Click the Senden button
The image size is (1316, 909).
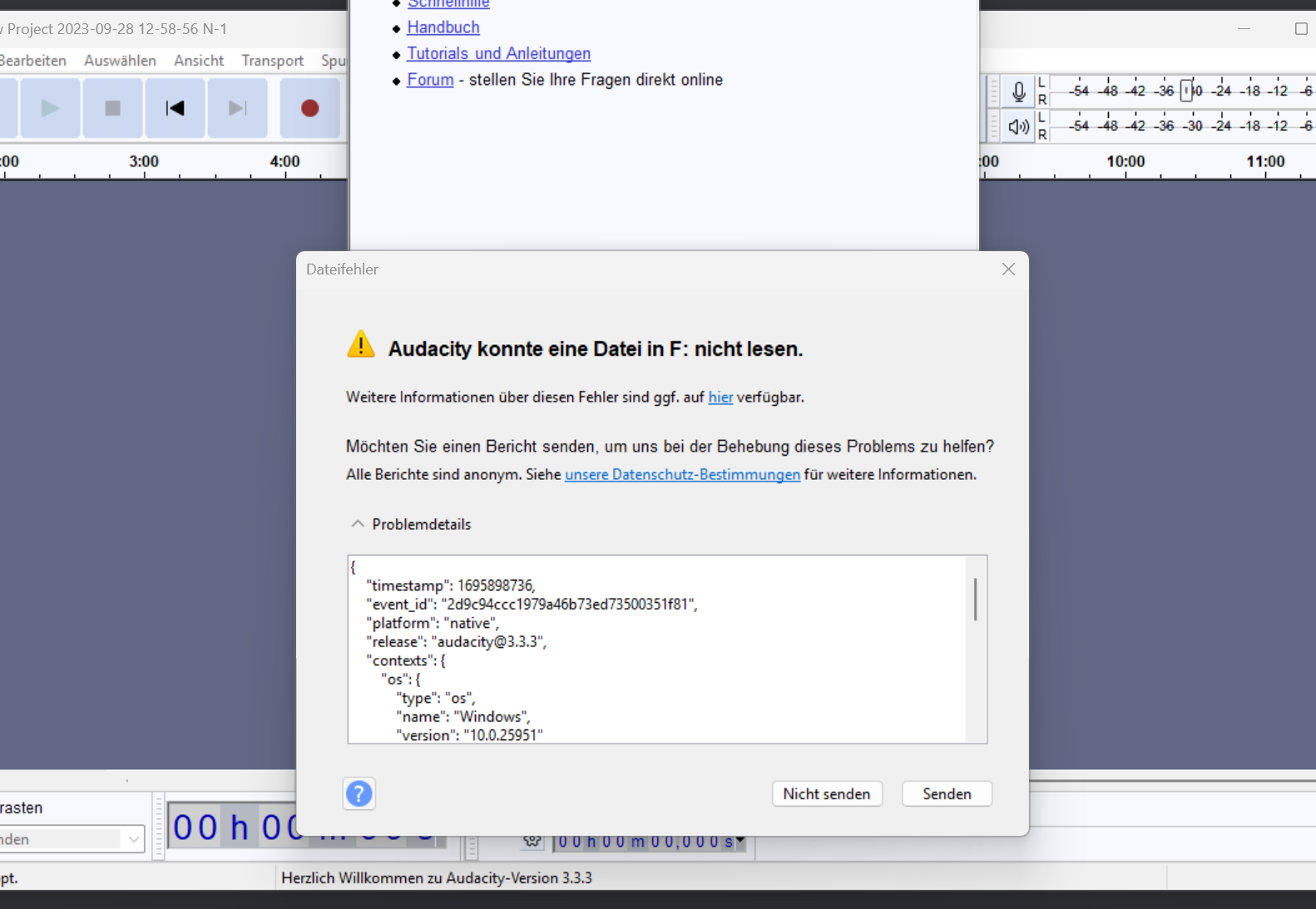click(947, 794)
